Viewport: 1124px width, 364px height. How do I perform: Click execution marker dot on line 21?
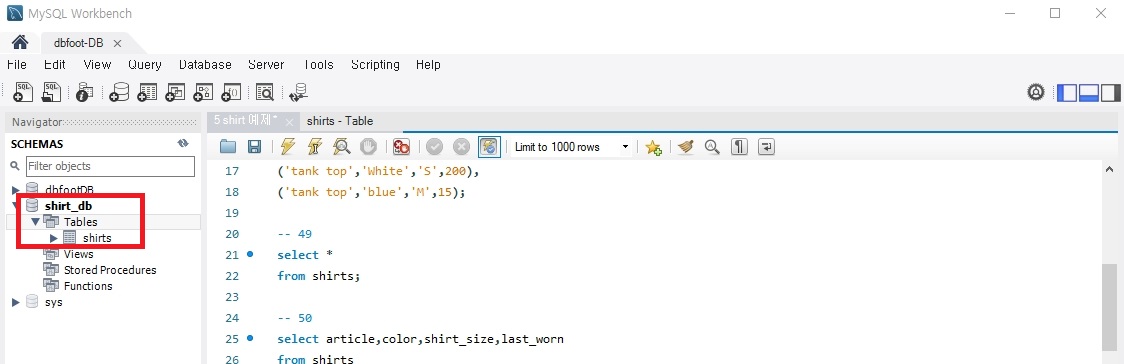[x=250, y=254]
